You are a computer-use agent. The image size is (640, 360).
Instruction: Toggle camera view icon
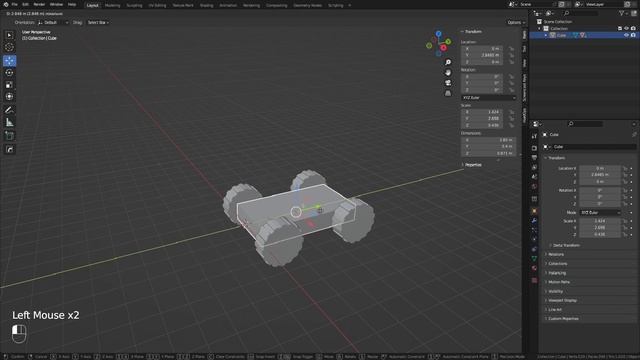[448, 83]
